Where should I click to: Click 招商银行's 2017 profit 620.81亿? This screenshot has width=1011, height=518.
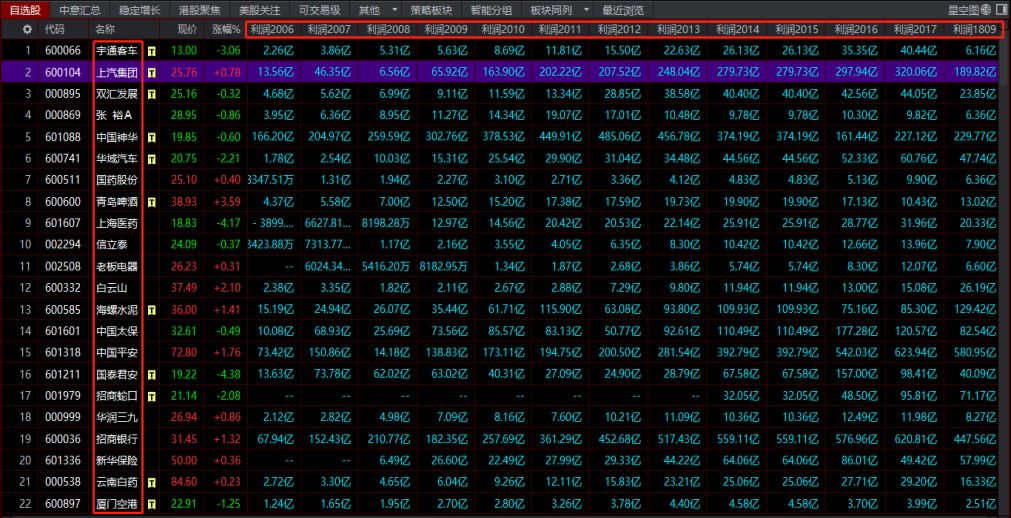[x=915, y=439]
